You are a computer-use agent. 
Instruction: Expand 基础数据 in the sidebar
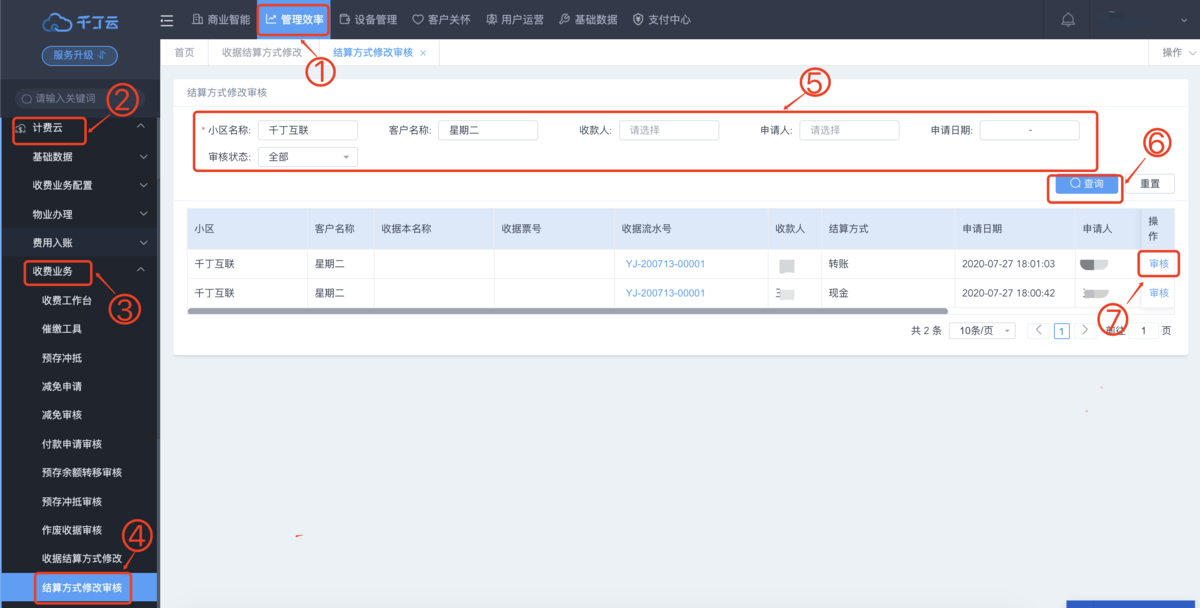(79, 157)
